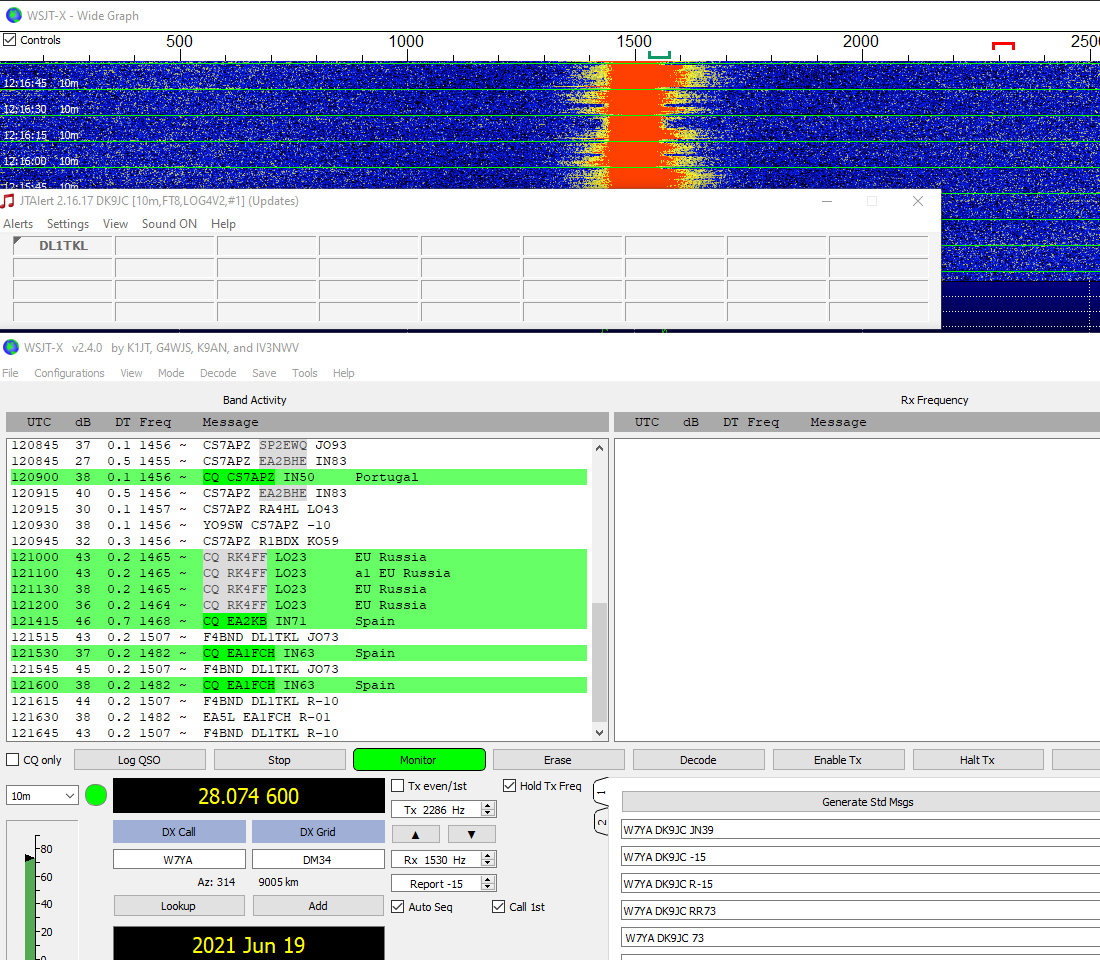Image resolution: width=1100 pixels, height=960 pixels.
Task: Open WSJT-X Save menu
Action: [264, 373]
